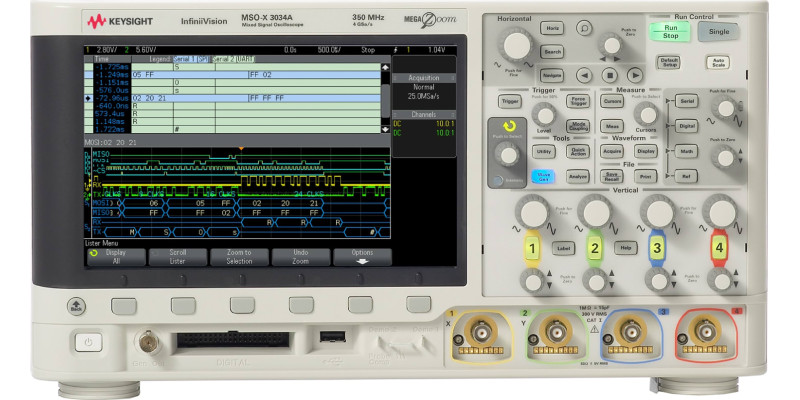This screenshot has height=400, width=800.
Task: Tap the Quick Action key
Action: click(578, 152)
